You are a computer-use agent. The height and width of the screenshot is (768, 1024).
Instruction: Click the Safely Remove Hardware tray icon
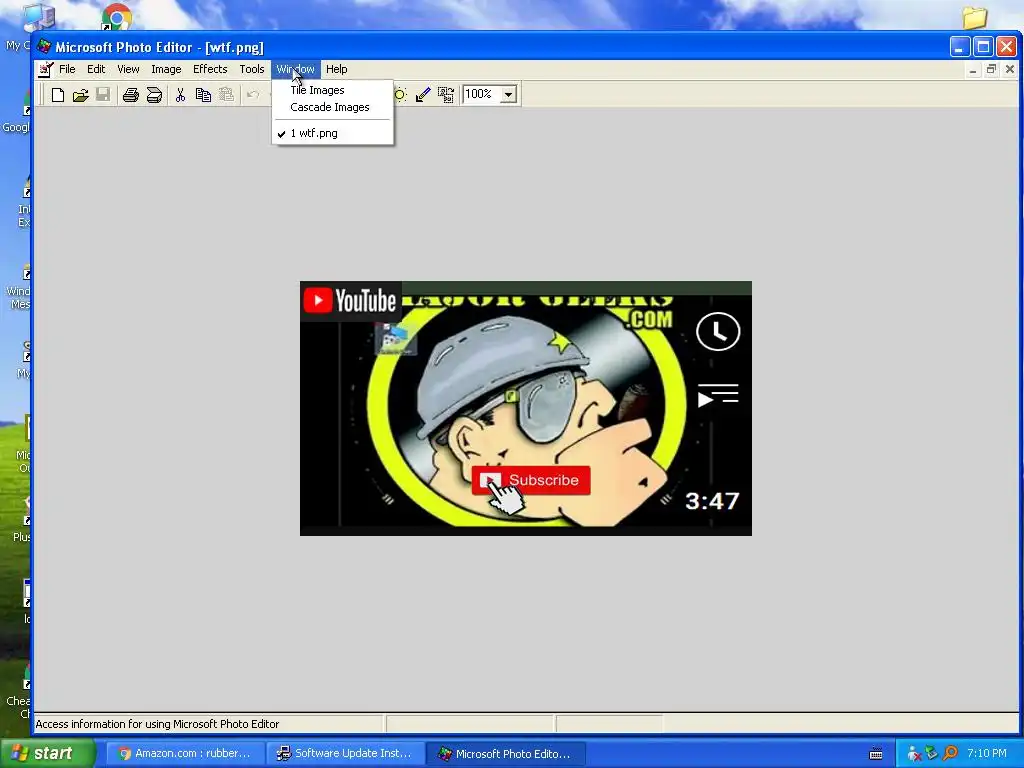[932, 754]
